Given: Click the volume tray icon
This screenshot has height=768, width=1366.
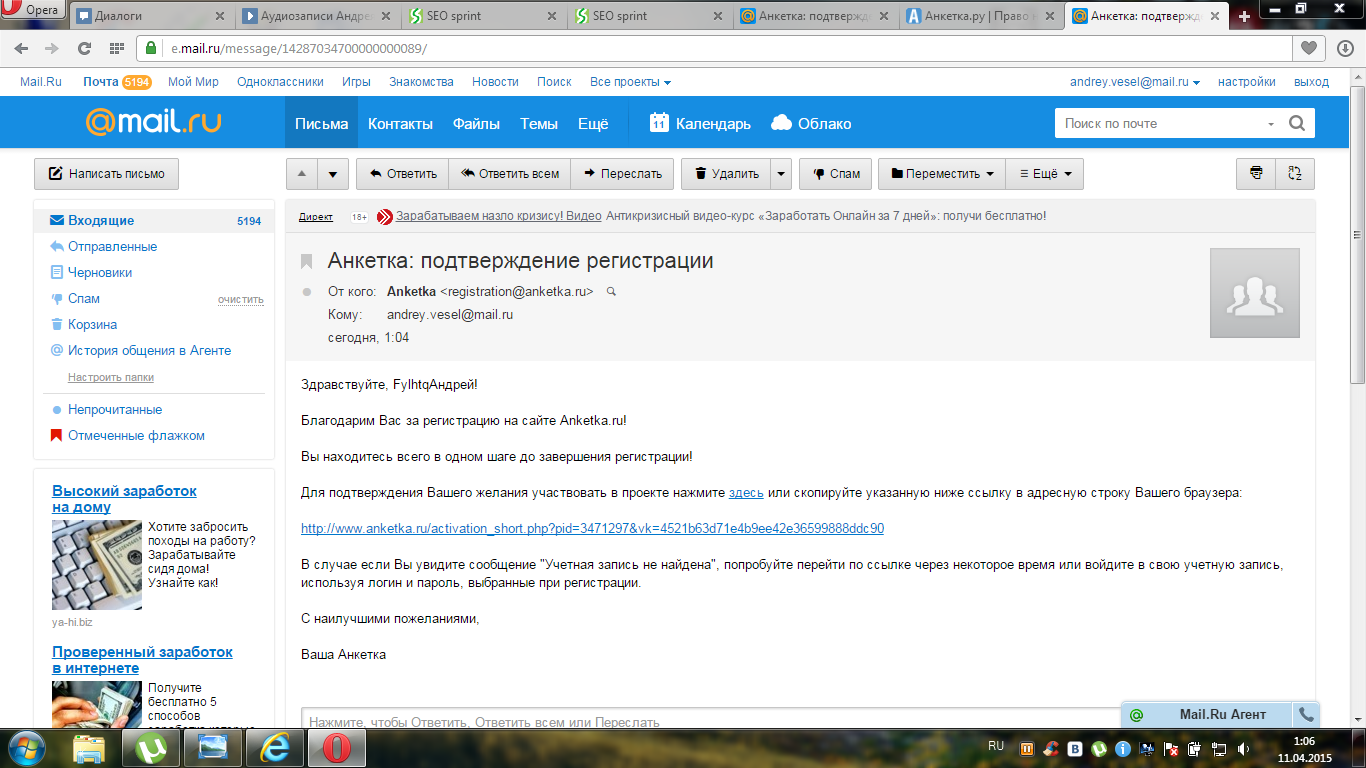Looking at the screenshot, I should pos(1243,748).
